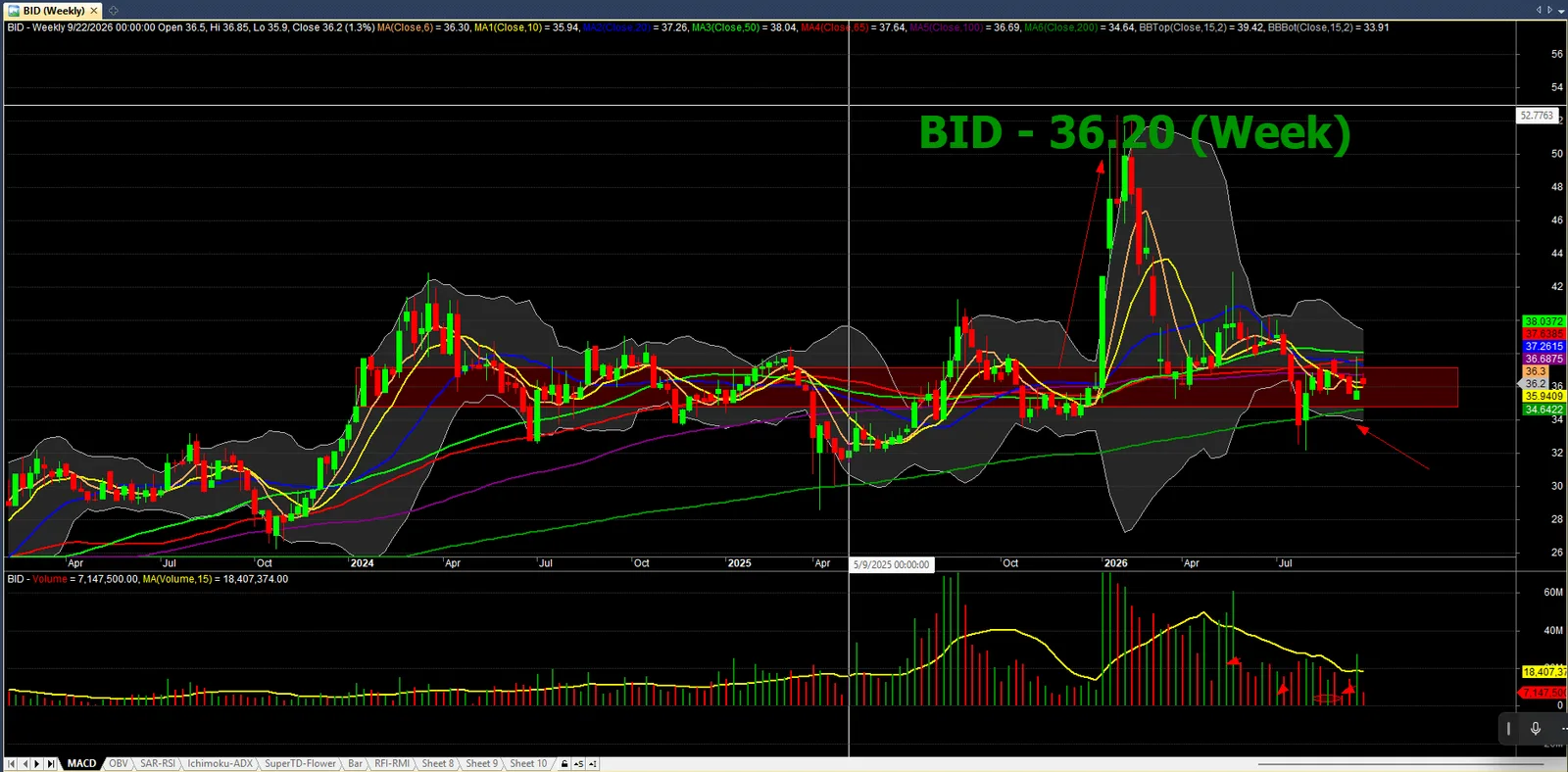Click the yellow 18,407 volume MA label

[x=1543, y=672]
